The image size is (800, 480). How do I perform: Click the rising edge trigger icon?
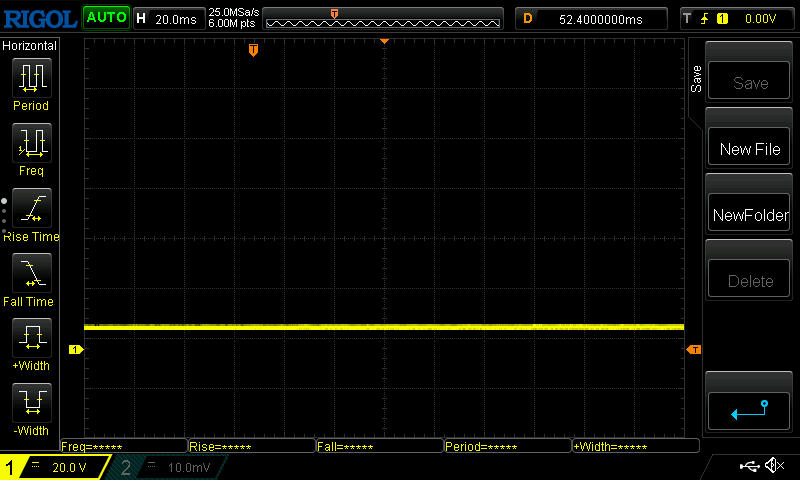click(705, 19)
